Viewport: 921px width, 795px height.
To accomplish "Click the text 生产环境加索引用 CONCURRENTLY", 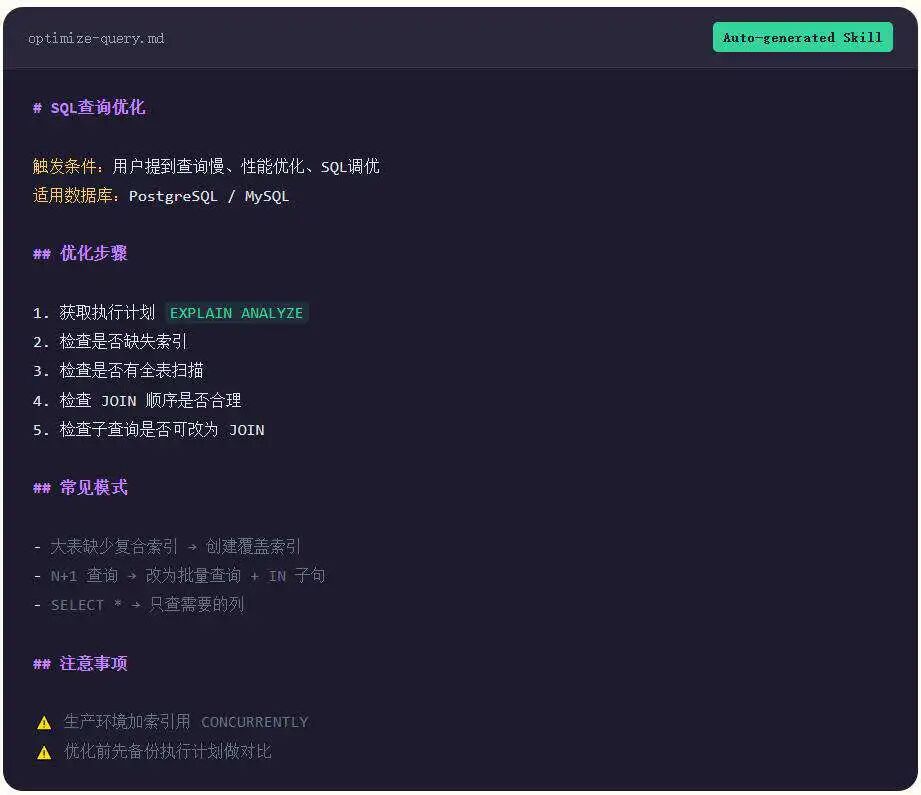I will pos(186,722).
